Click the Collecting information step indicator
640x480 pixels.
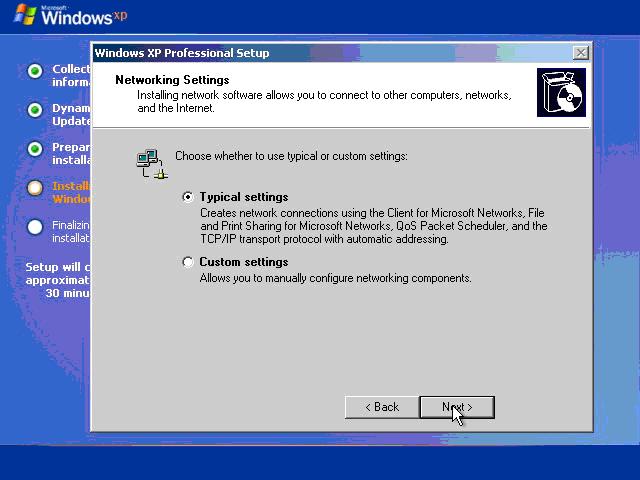(35, 71)
